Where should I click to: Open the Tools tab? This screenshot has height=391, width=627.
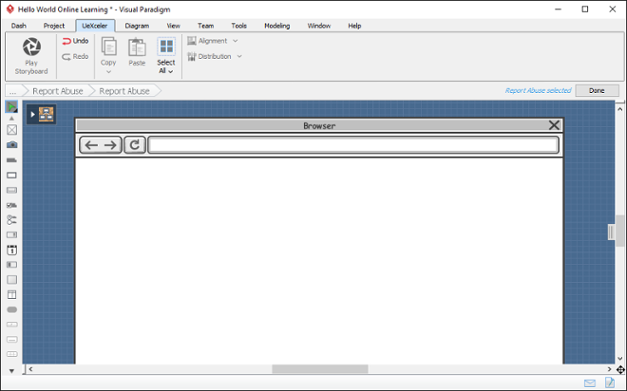(239, 26)
